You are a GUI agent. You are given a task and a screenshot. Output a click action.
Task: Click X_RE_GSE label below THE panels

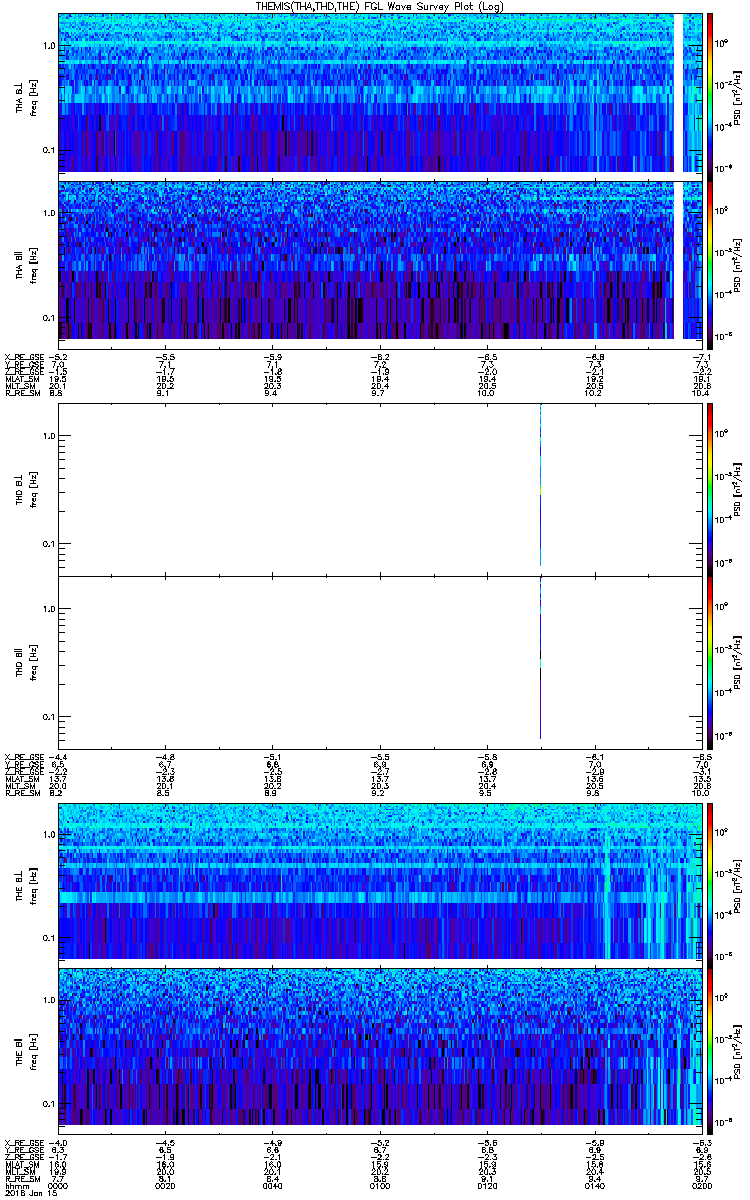(23, 1143)
